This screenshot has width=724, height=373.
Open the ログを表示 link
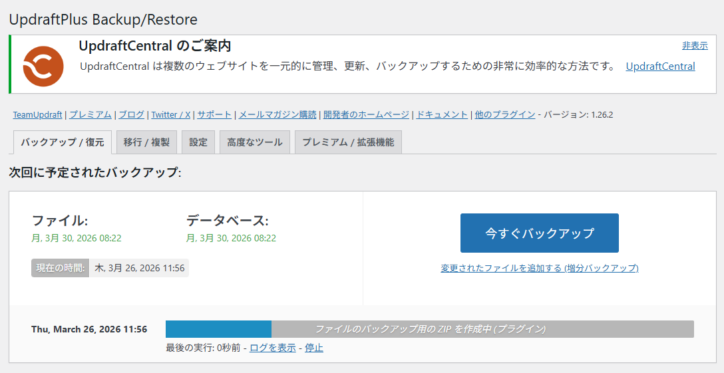click(272, 348)
